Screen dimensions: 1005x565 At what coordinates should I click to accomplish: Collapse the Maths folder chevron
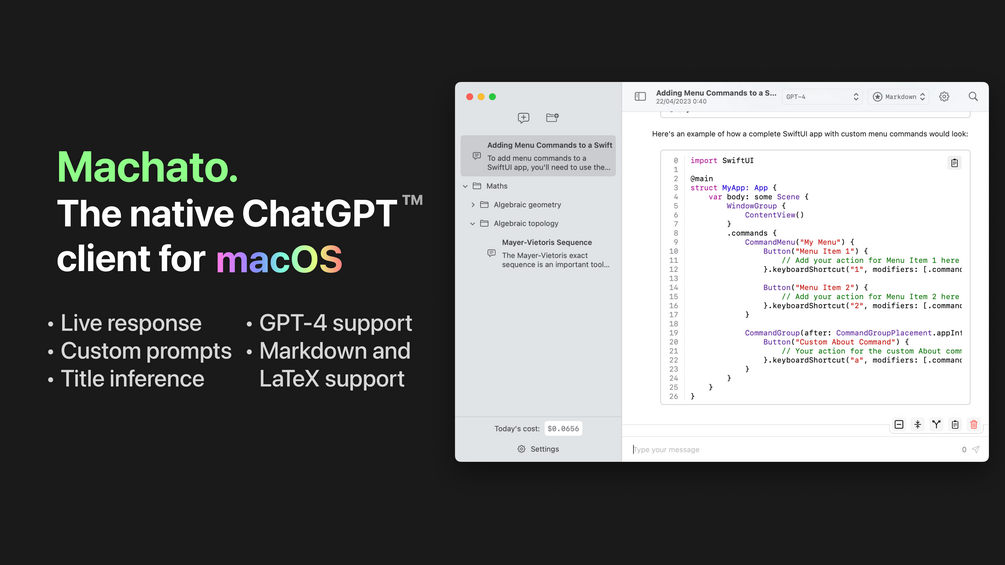[465, 186]
